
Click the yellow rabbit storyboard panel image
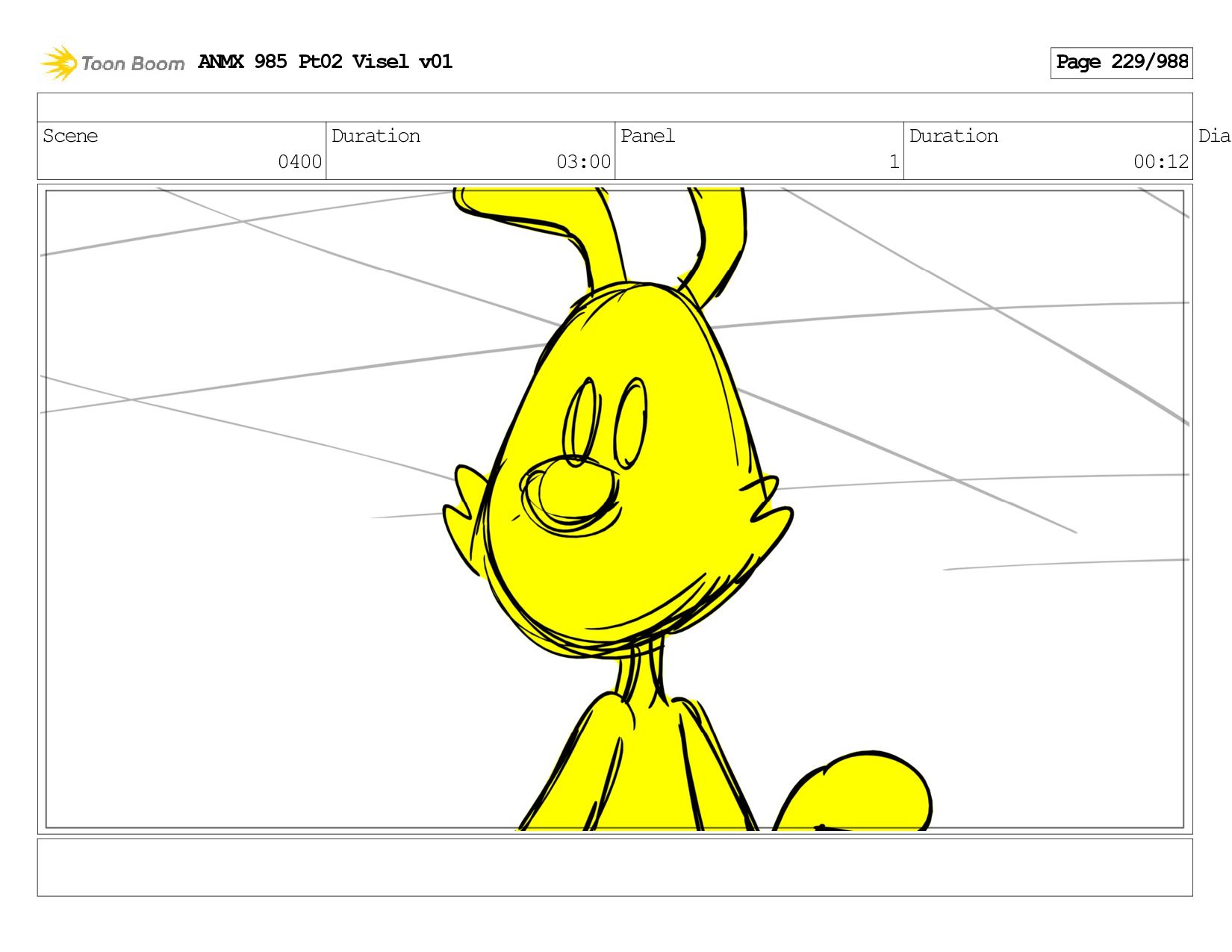tap(615, 509)
